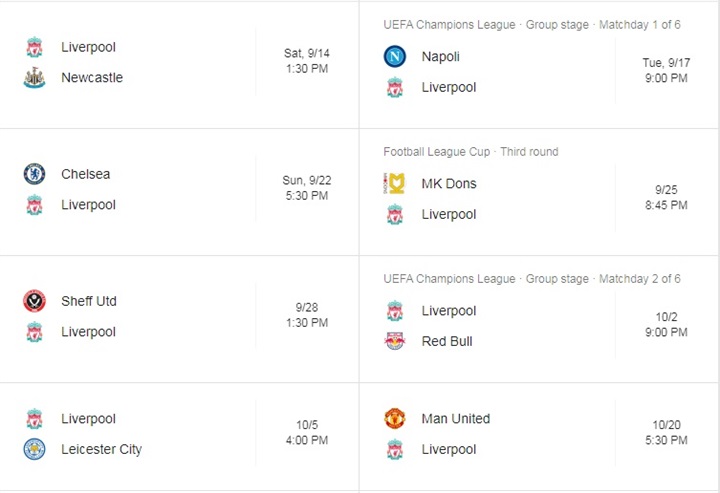Click the Sheff Utd club crest

point(34,301)
